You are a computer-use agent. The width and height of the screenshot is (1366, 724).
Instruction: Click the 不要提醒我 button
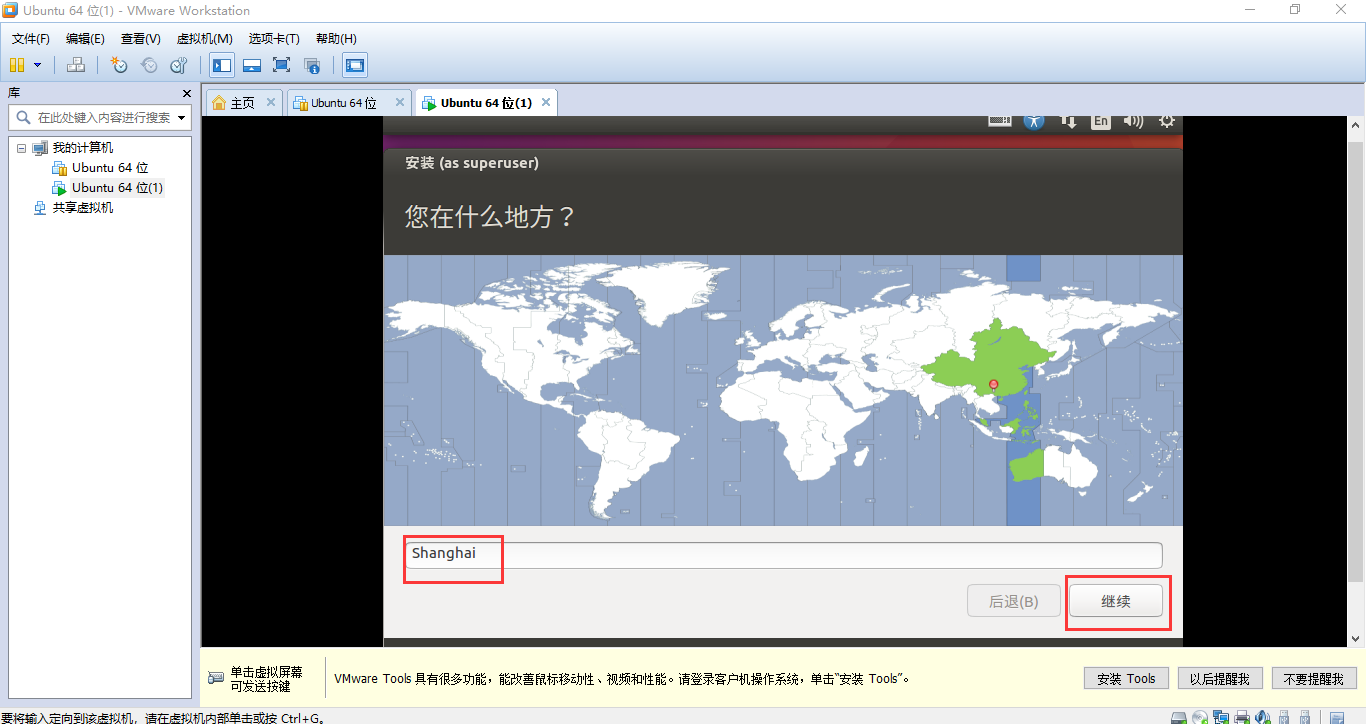[x=1314, y=678]
